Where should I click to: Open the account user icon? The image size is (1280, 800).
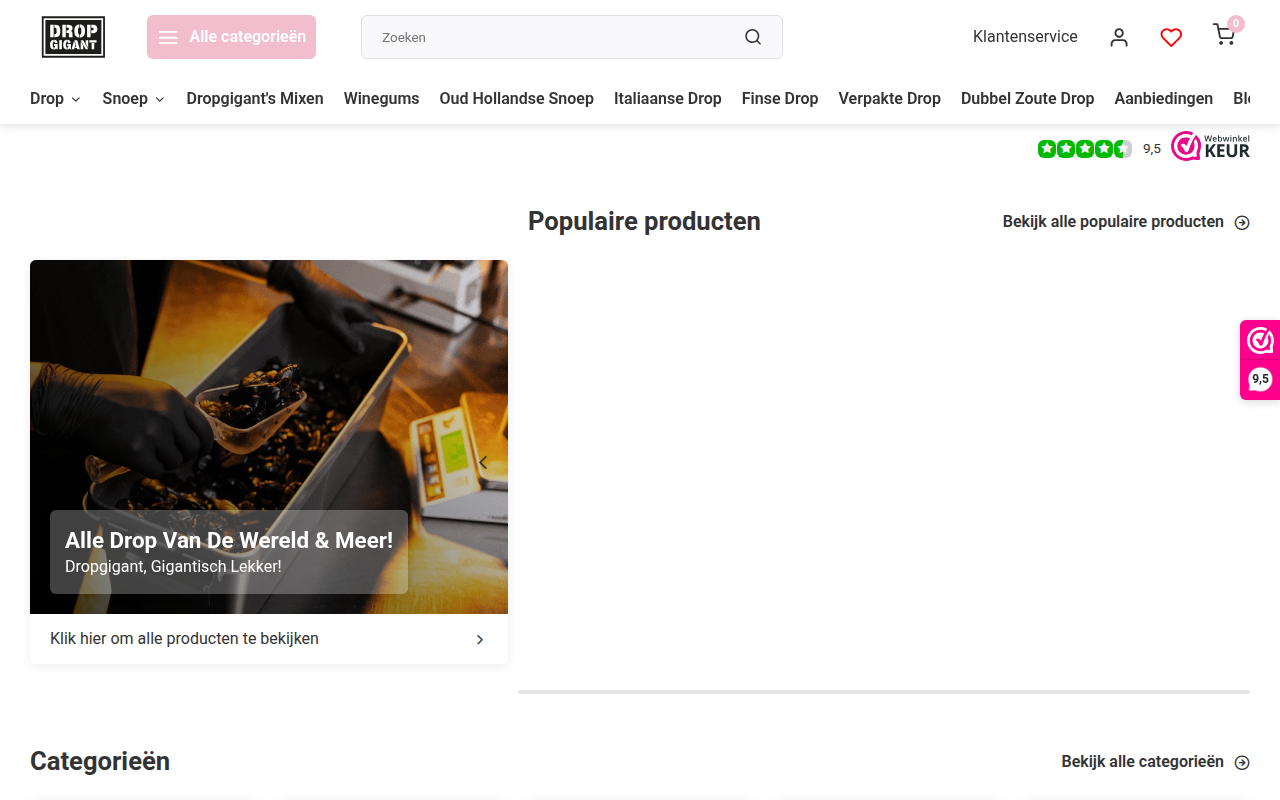tap(1119, 37)
